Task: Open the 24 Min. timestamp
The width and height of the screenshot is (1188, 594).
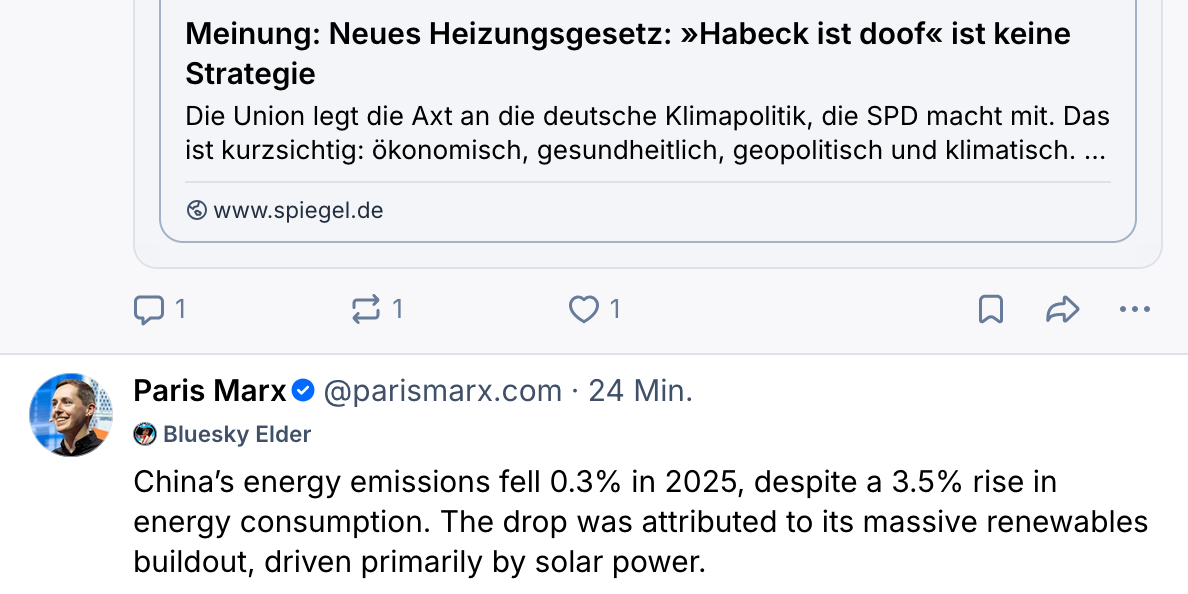Action: [x=640, y=391]
